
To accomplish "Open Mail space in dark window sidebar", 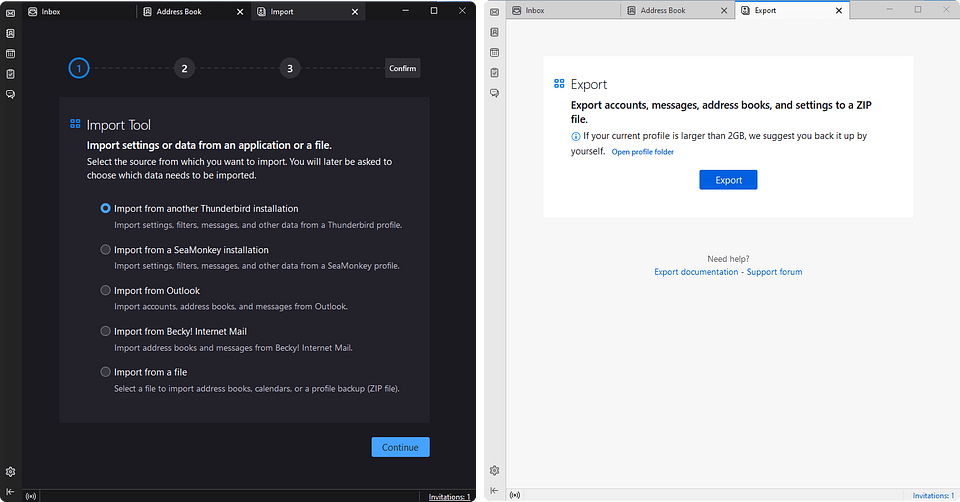I will click(x=10, y=14).
